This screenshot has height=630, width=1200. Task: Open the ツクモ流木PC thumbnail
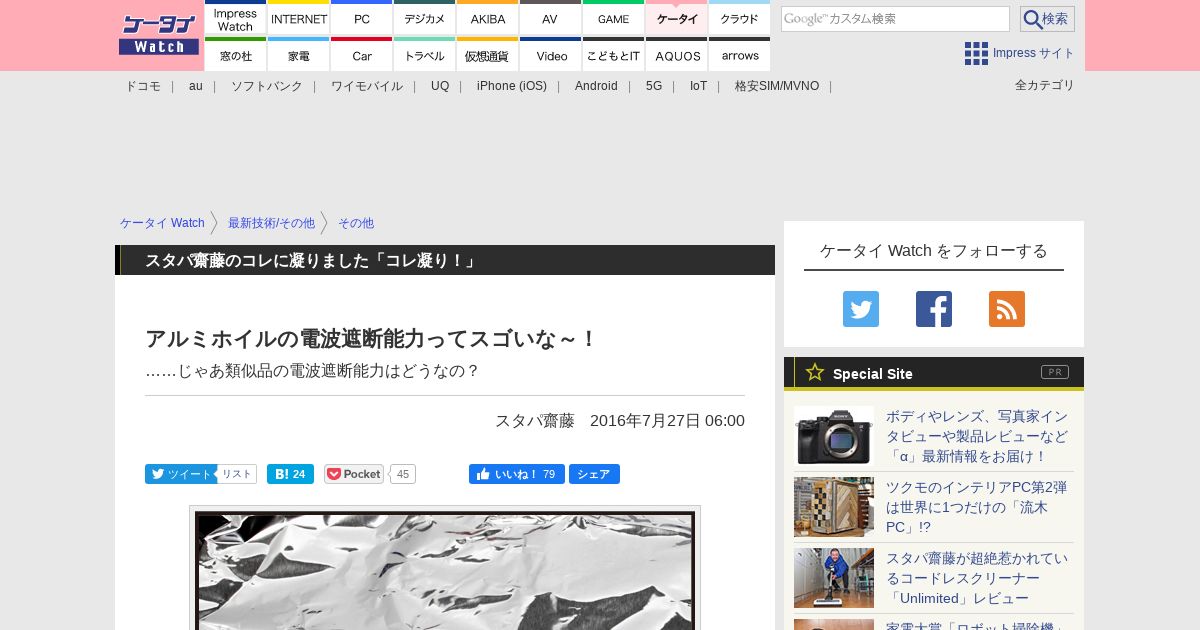click(x=834, y=507)
